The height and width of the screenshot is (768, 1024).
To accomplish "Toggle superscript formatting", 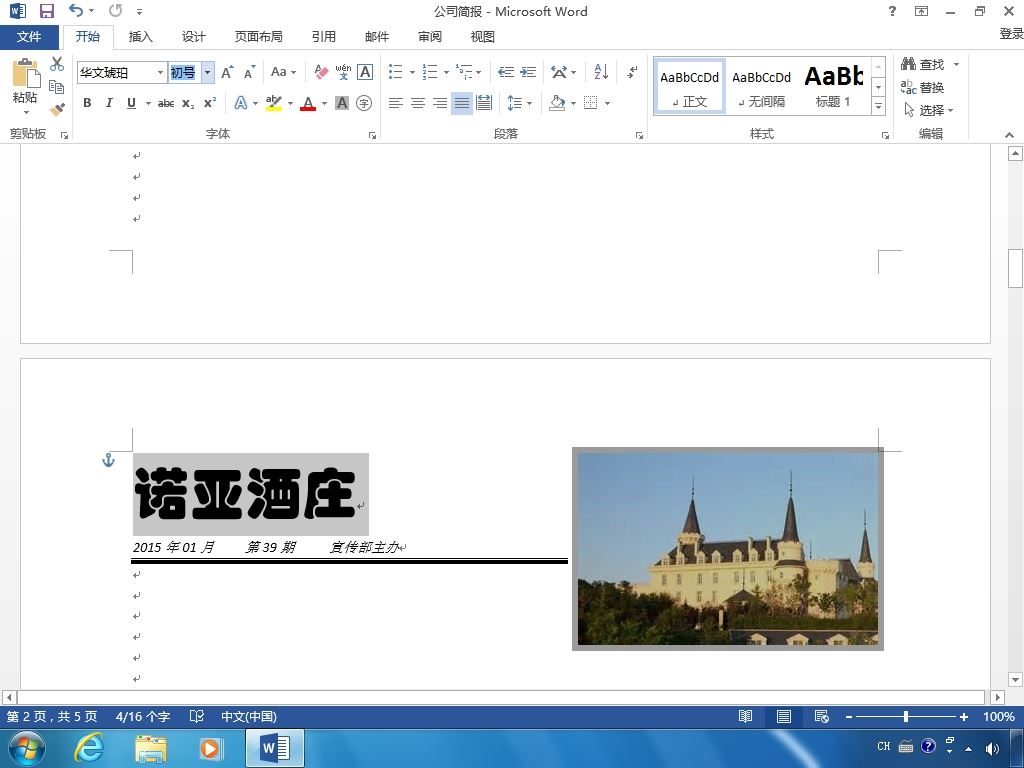I will coord(210,103).
